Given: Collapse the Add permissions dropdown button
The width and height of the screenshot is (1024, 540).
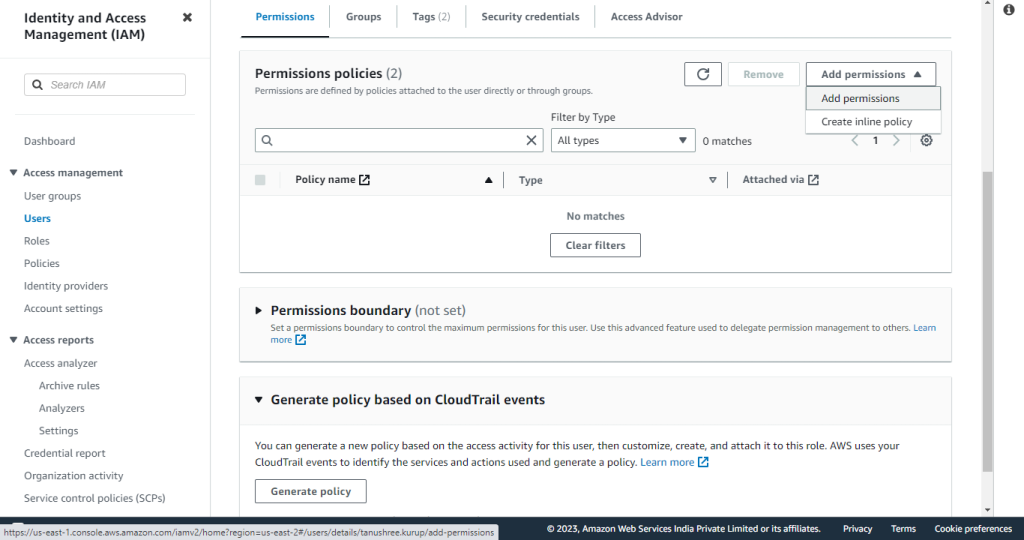Looking at the screenshot, I should coord(871,74).
